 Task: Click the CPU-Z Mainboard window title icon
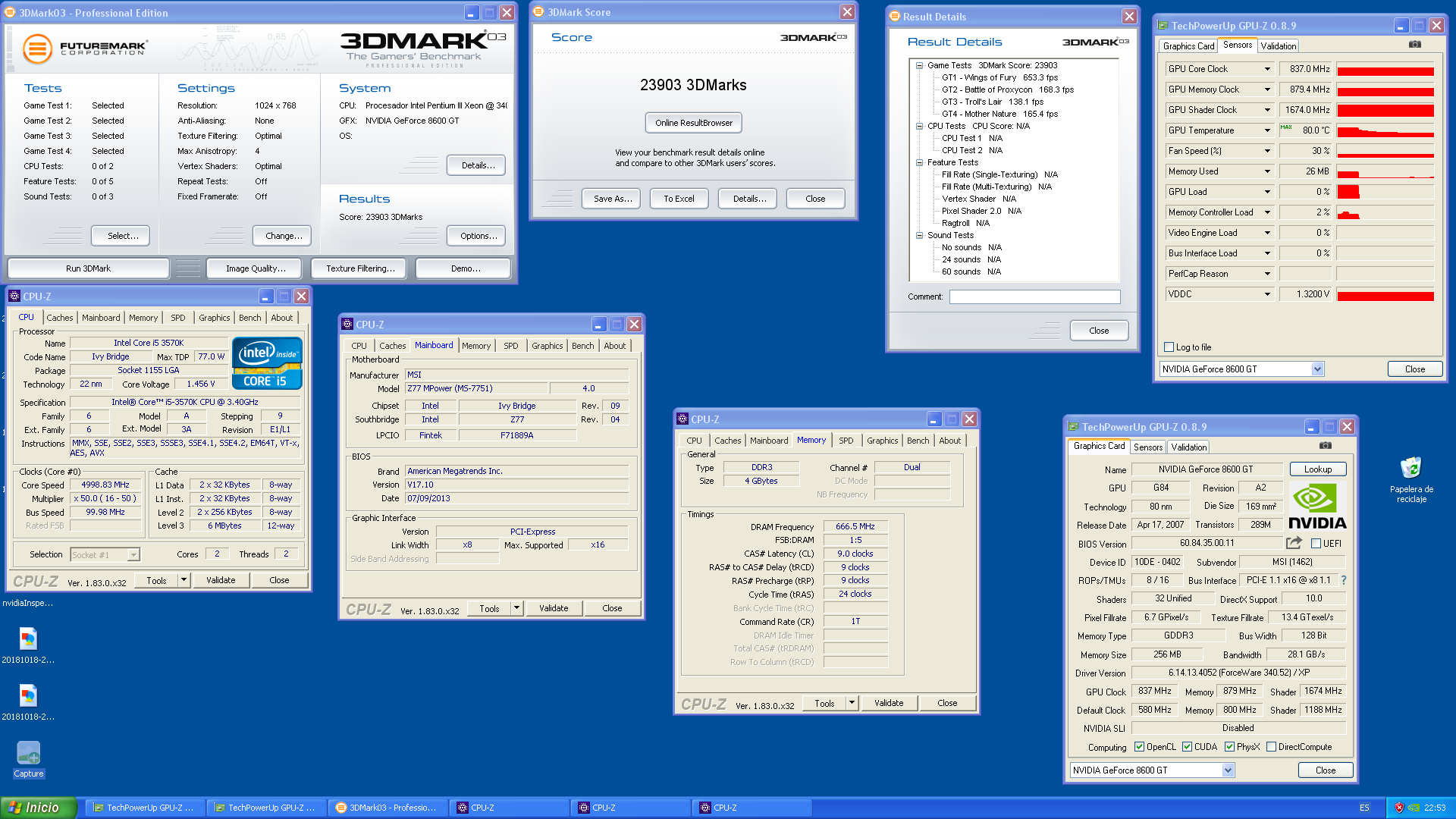click(347, 324)
